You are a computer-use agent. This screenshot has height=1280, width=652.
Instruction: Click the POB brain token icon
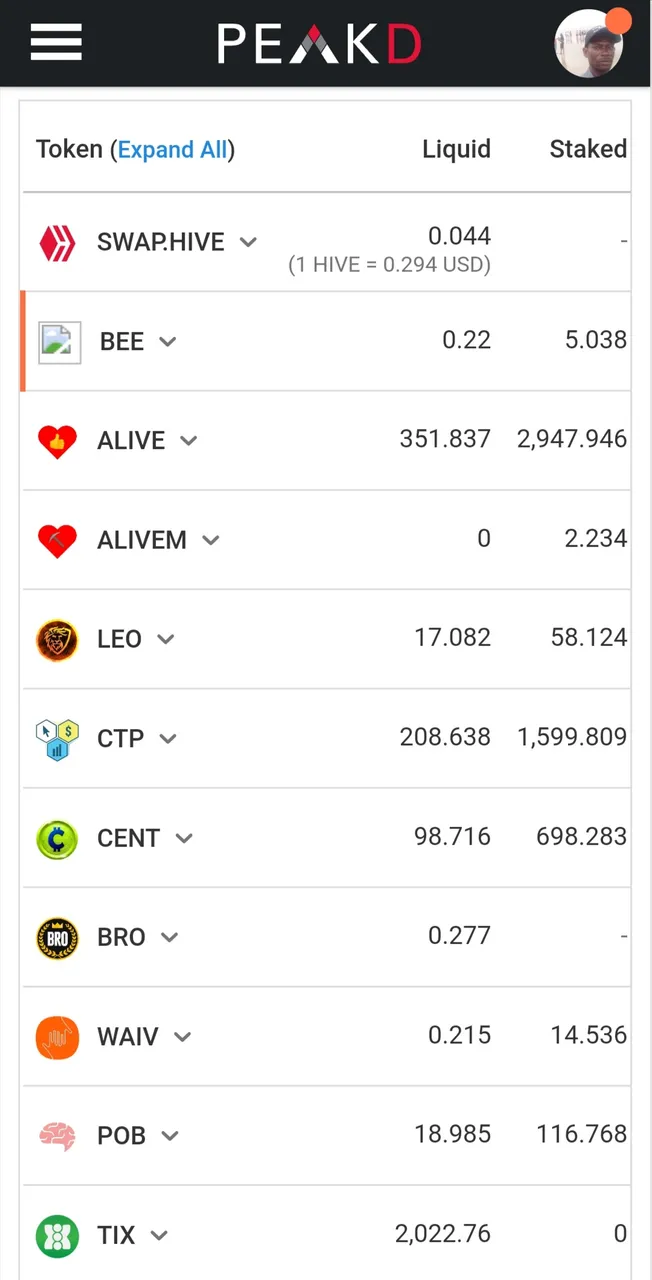click(57, 1136)
